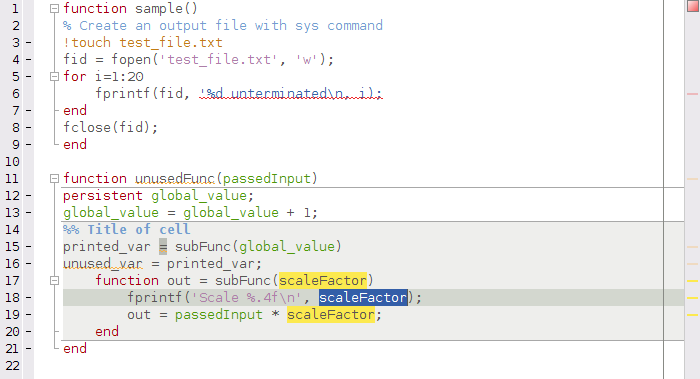Click the '%% Title of cell' heading
The height and width of the screenshot is (379, 700).
127,229
